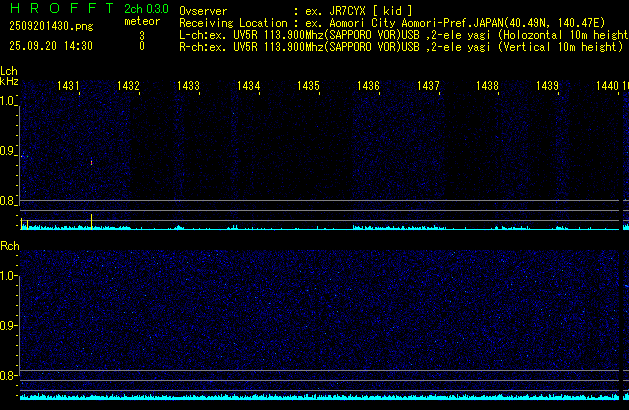The height and width of the screenshot is (410, 629).
Task: Click the 1431 time marker
Action: click(69, 87)
